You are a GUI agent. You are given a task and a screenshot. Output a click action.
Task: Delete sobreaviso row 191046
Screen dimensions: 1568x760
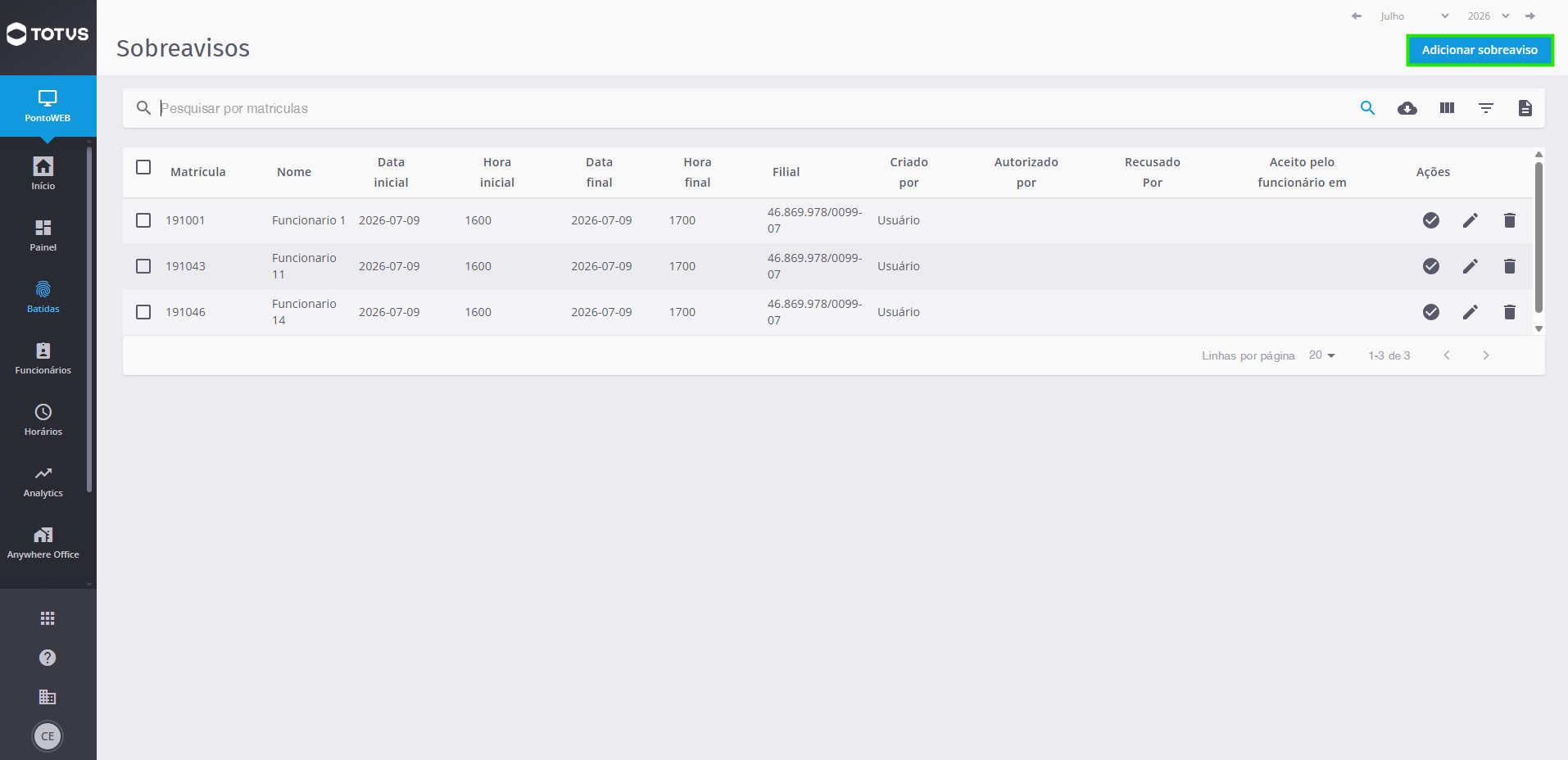pos(1510,312)
